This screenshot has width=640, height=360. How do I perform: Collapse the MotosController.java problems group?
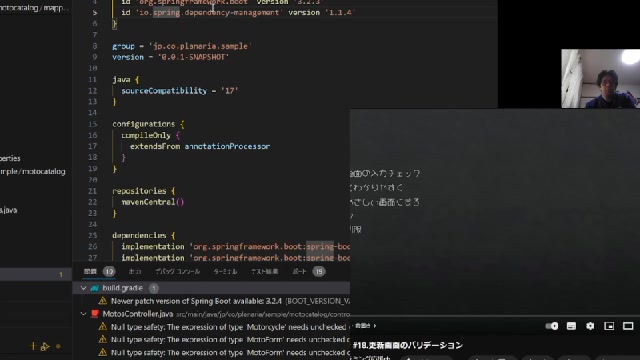(x=83, y=314)
